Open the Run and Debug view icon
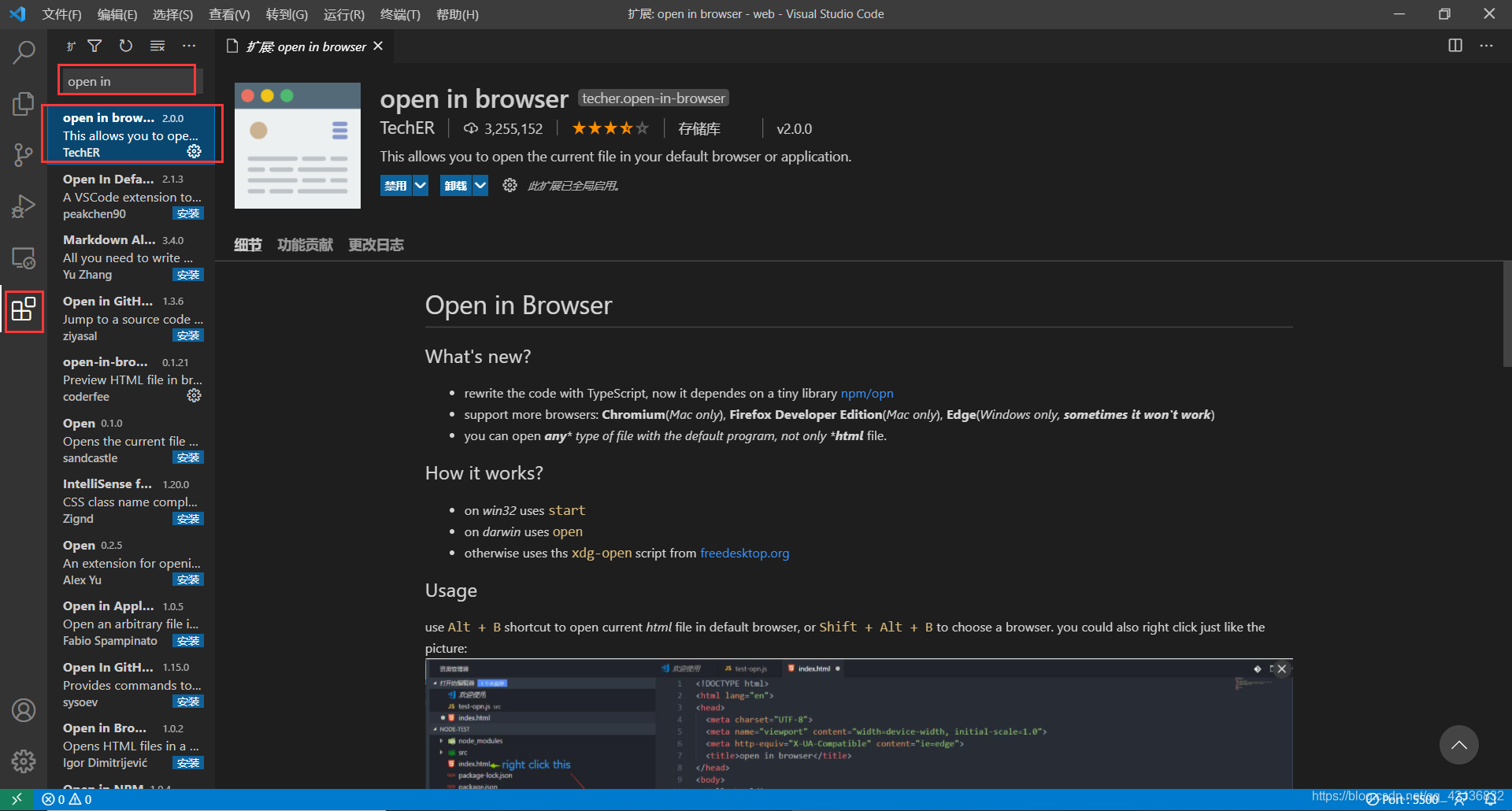 point(24,206)
